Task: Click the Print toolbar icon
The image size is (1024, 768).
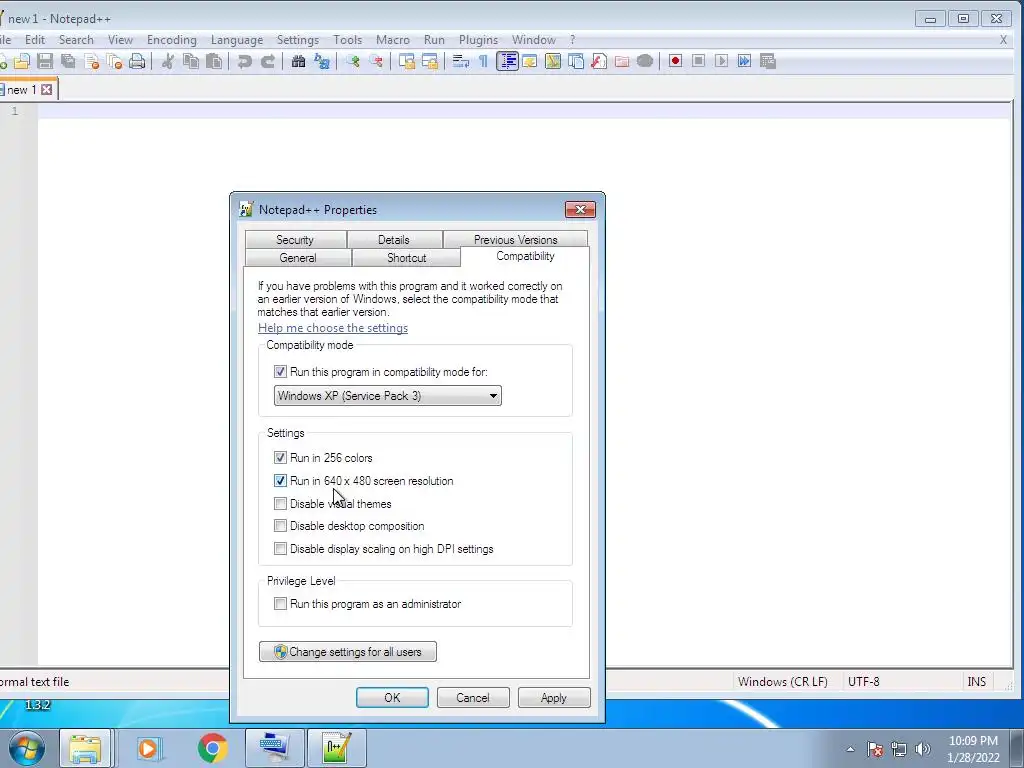Action: (137, 61)
